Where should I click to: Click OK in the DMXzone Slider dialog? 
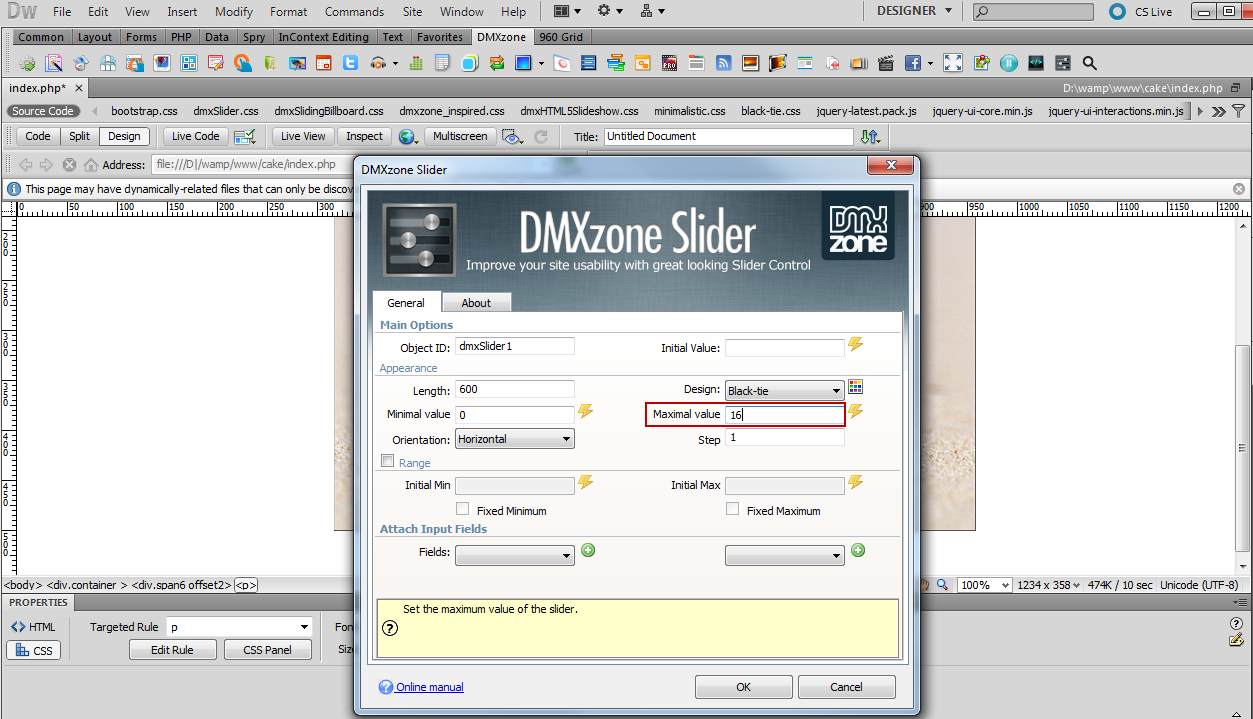[x=743, y=687]
